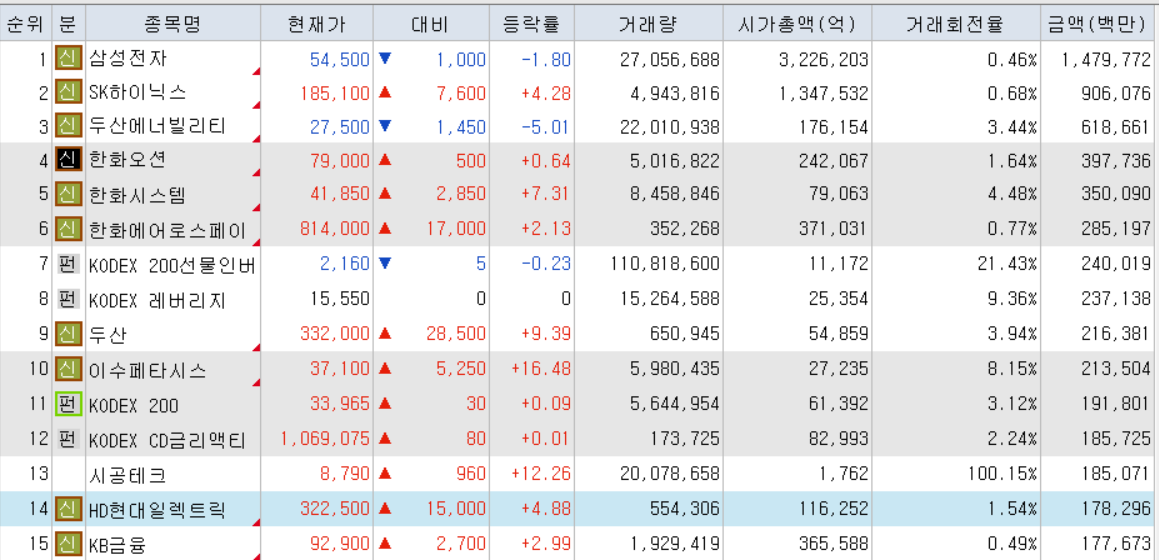Click the current price 54,500
Screen dimensions: 1159x560
(340, 59)
